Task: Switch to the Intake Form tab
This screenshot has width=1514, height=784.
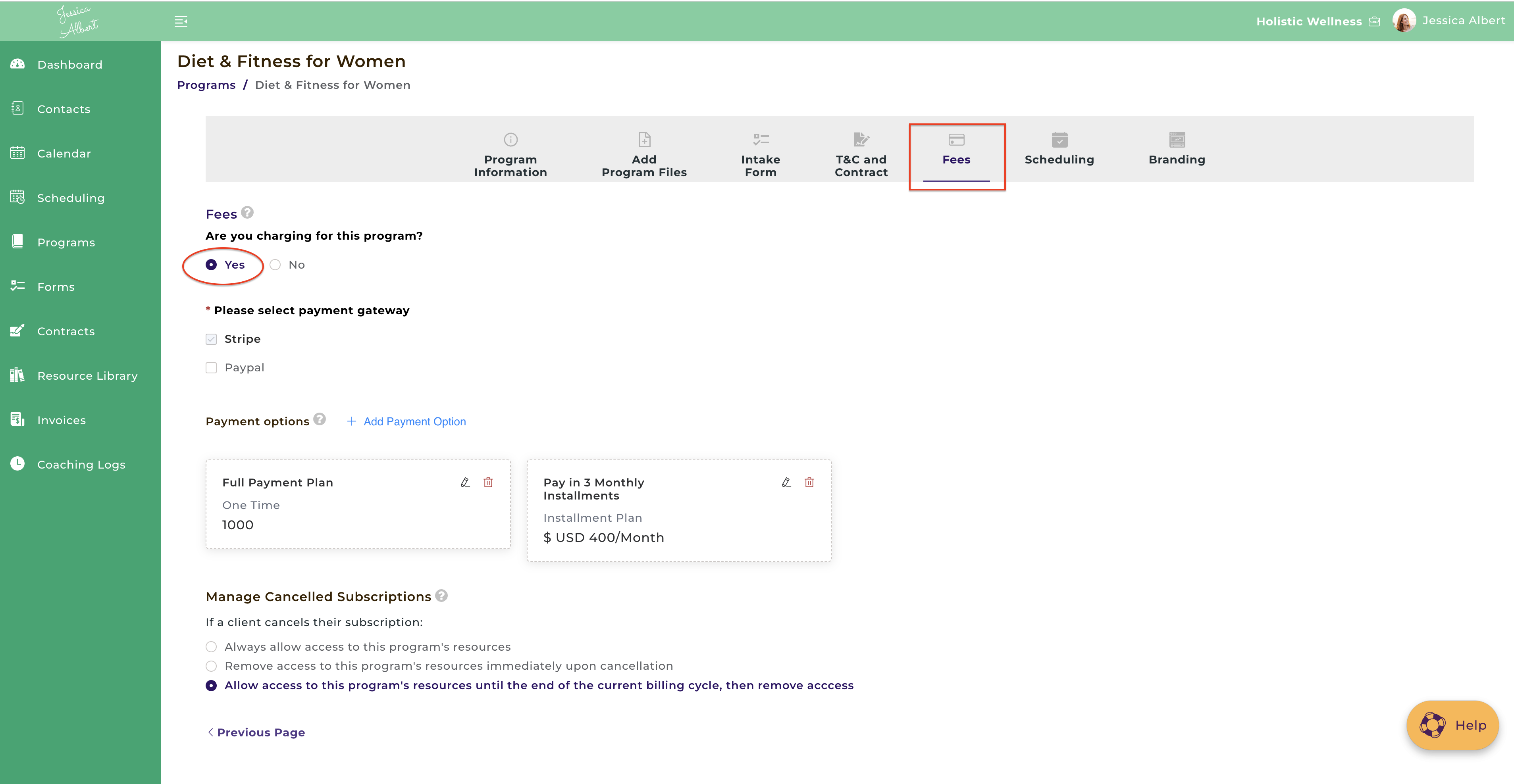Action: [761, 155]
